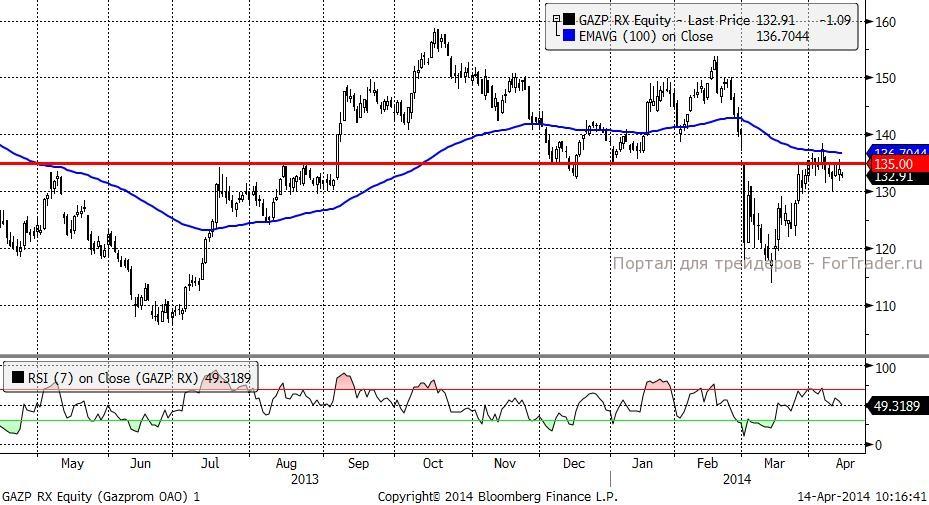Click the Jun label on the time axis
Viewport: 929px width, 505px height.
pos(140,464)
